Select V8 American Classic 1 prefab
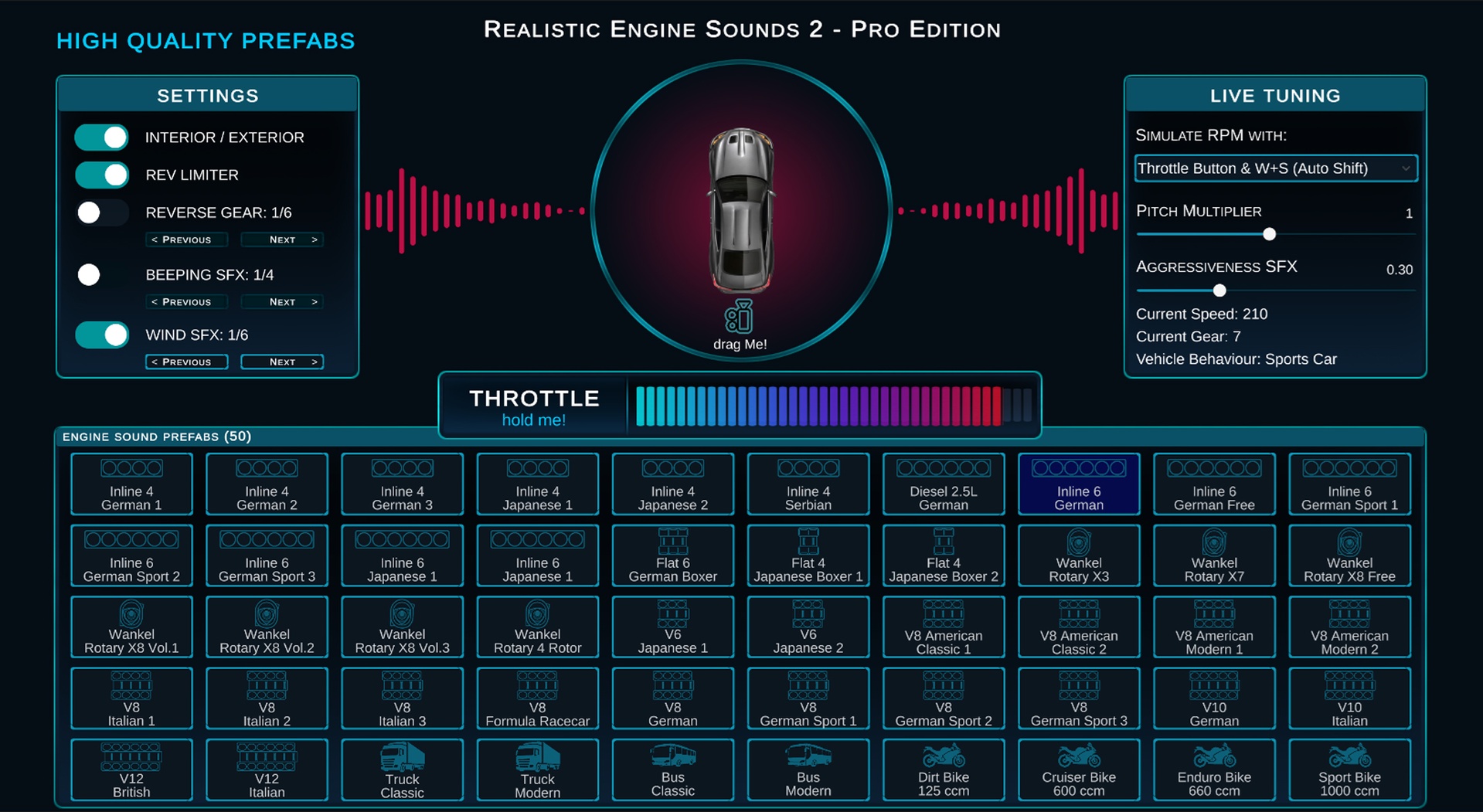 944,627
